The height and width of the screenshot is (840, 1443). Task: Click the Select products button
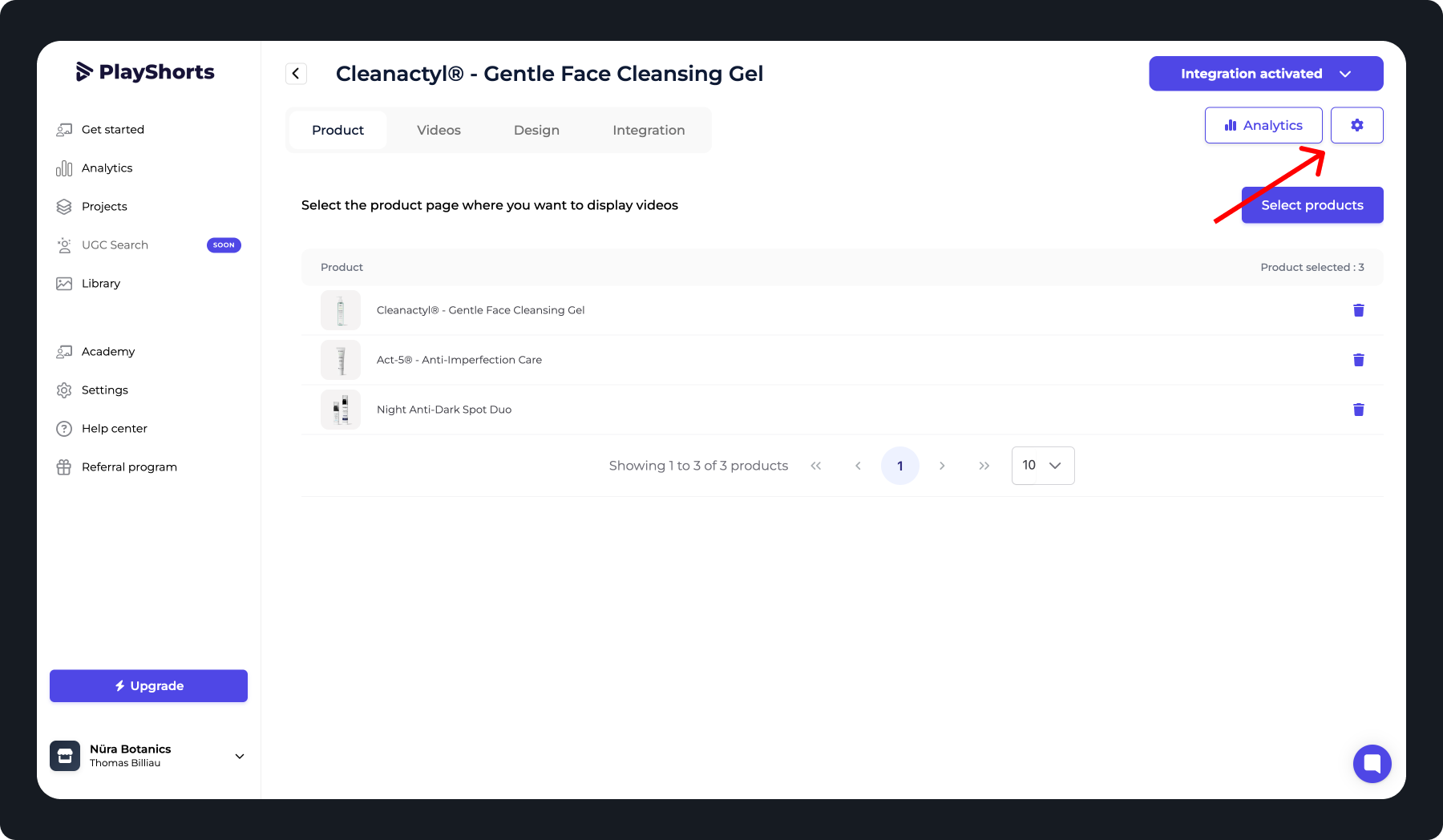pos(1312,205)
